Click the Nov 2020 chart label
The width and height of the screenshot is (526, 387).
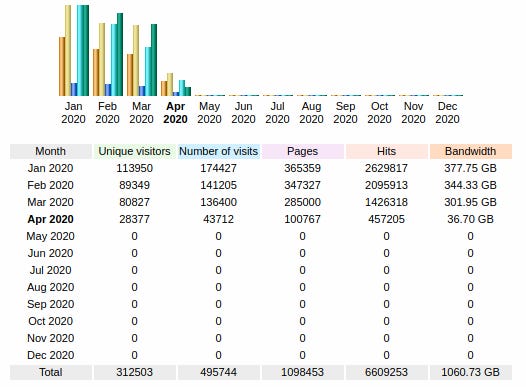pos(413,113)
